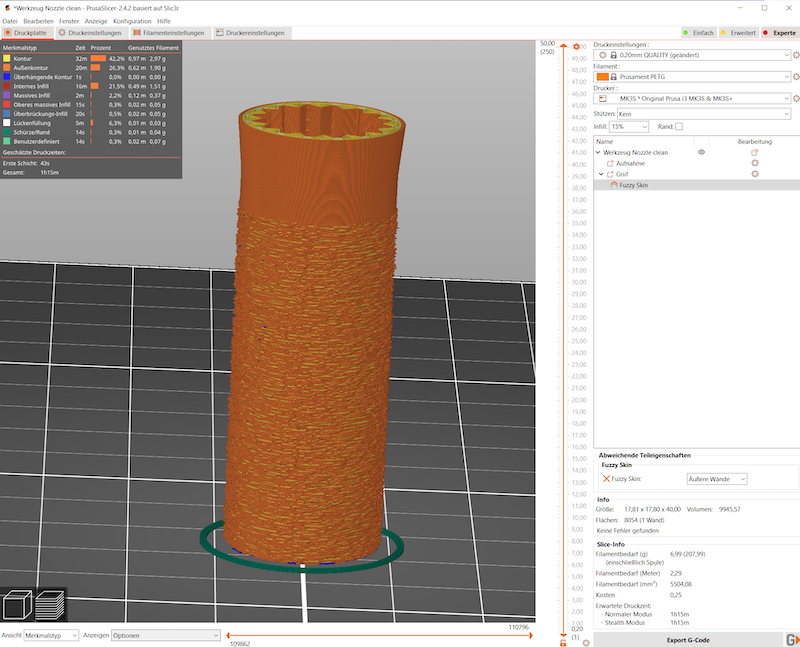Switch to the Filamenteinstellungen tab
This screenshot has width=800, height=647.
pos(169,33)
